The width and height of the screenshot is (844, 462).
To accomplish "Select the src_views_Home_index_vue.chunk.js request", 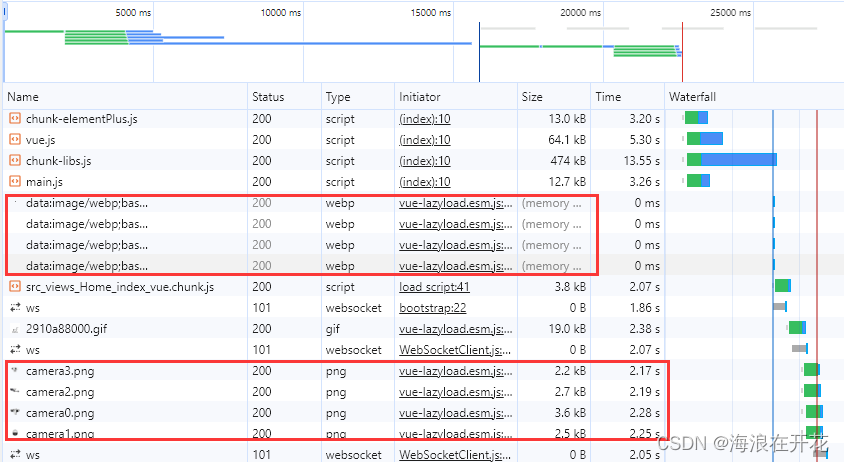I will click(x=120, y=287).
